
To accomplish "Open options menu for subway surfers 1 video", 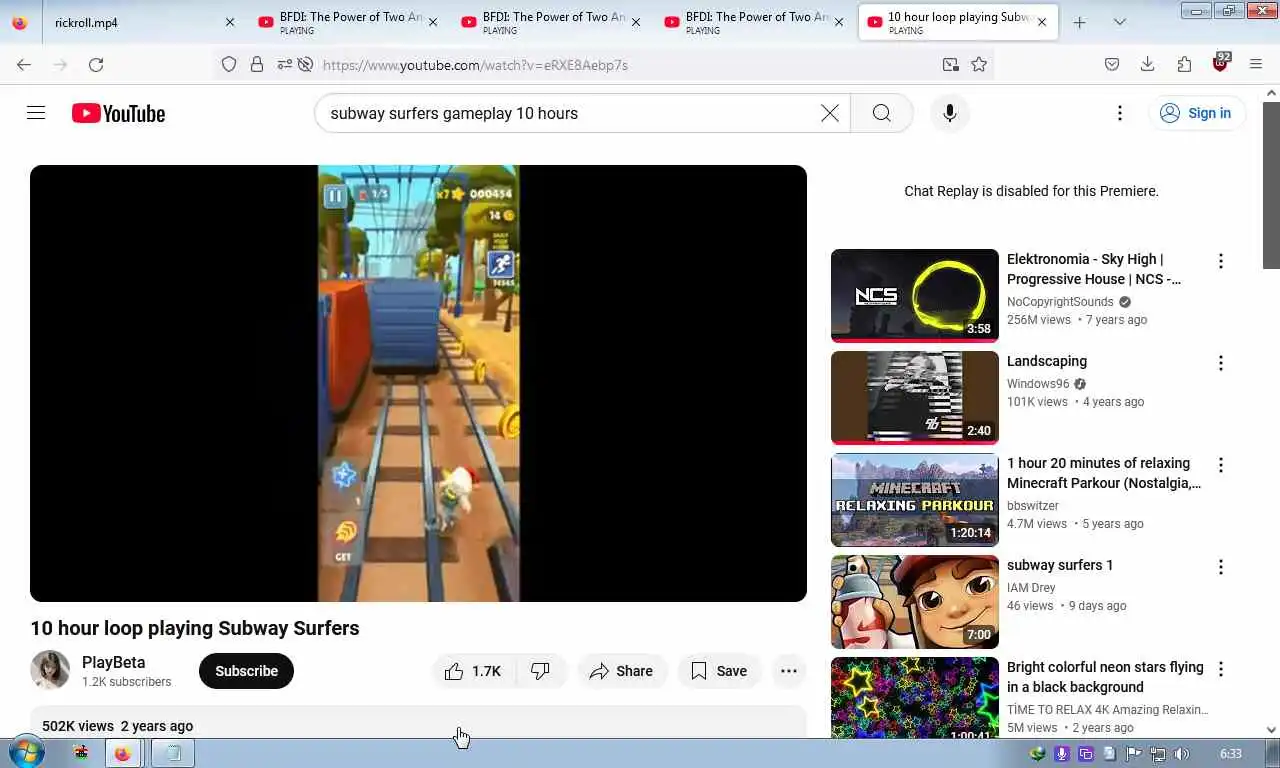I will tap(1220, 567).
